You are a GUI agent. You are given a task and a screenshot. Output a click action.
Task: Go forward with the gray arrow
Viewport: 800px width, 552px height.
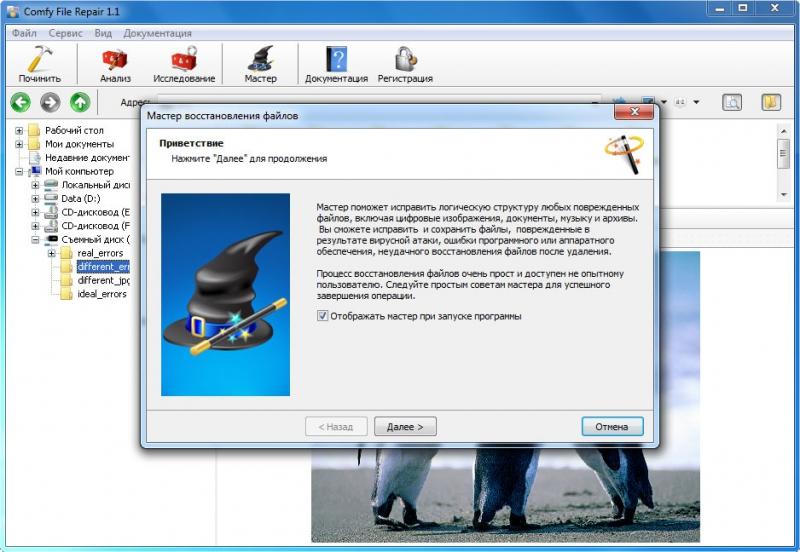pyautogui.click(x=50, y=103)
